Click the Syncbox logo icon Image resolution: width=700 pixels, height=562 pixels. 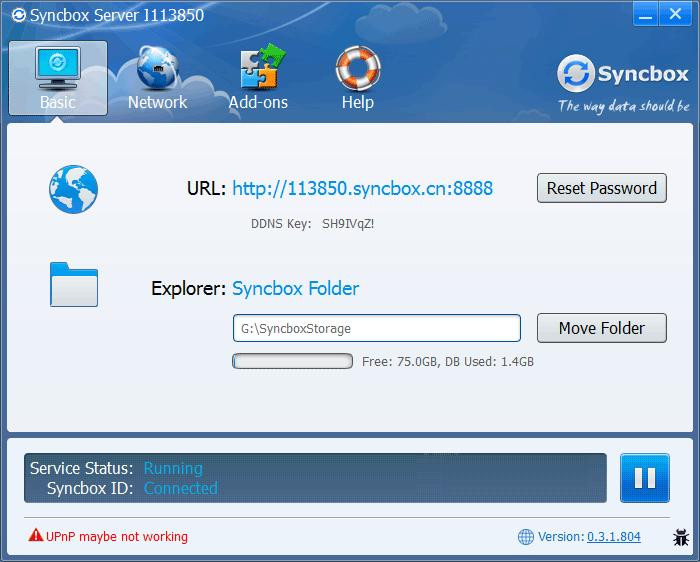coord(576,73)
